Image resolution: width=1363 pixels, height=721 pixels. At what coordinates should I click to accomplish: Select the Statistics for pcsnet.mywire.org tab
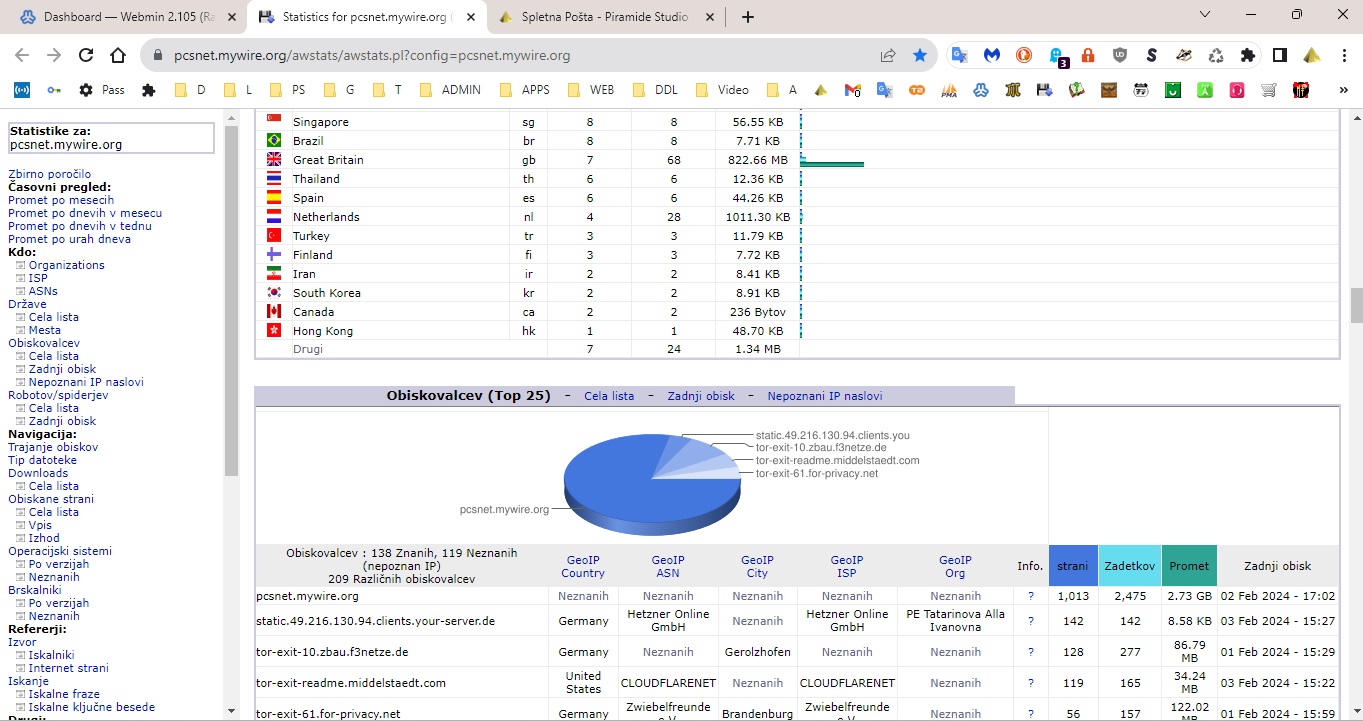point(365,17)
